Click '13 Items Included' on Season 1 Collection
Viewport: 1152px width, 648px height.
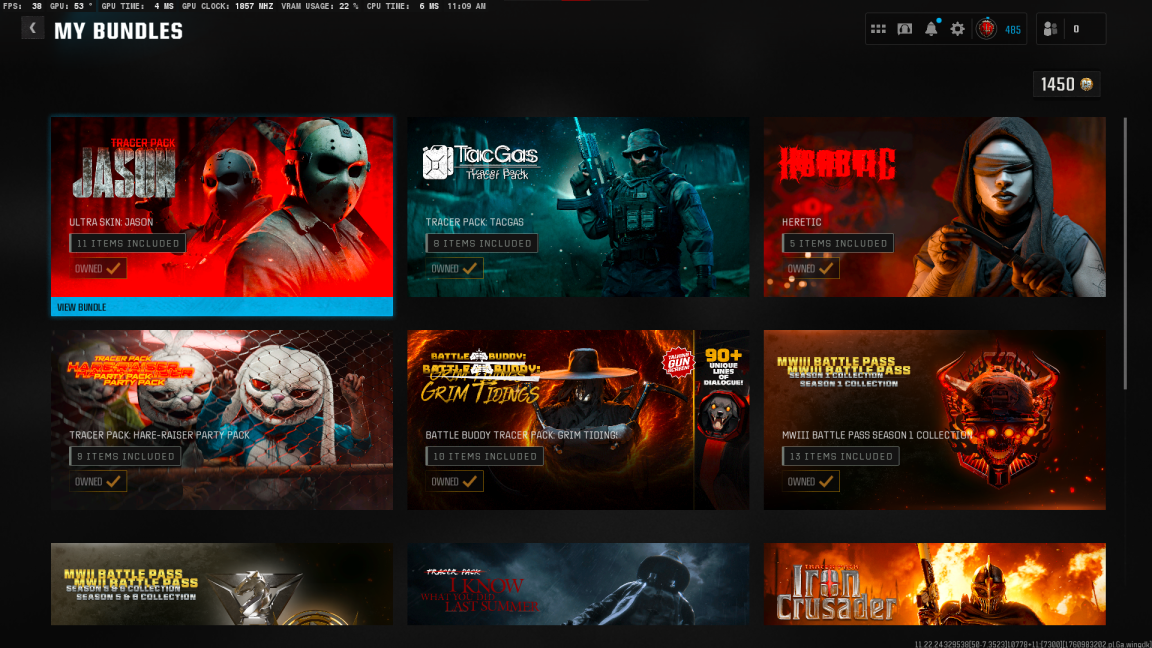coord(840,456)
